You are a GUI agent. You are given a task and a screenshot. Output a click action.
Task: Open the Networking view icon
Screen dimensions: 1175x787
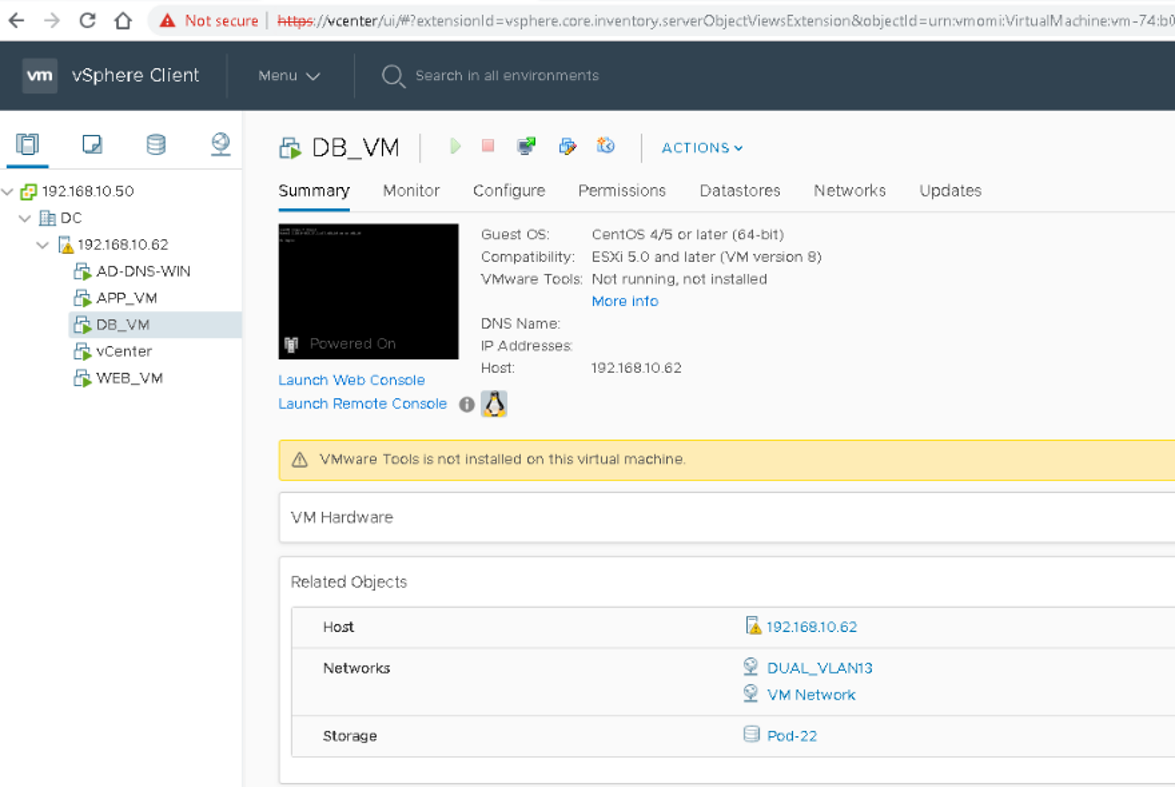pos(220,144)
